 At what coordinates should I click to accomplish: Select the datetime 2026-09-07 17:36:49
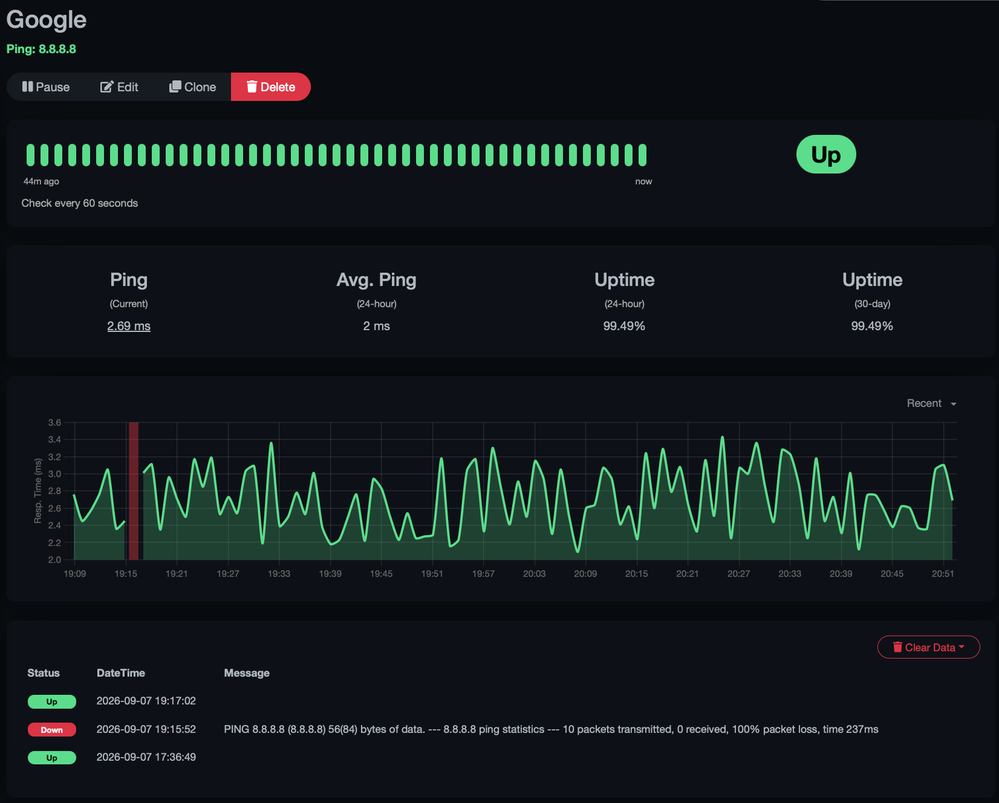146,757
